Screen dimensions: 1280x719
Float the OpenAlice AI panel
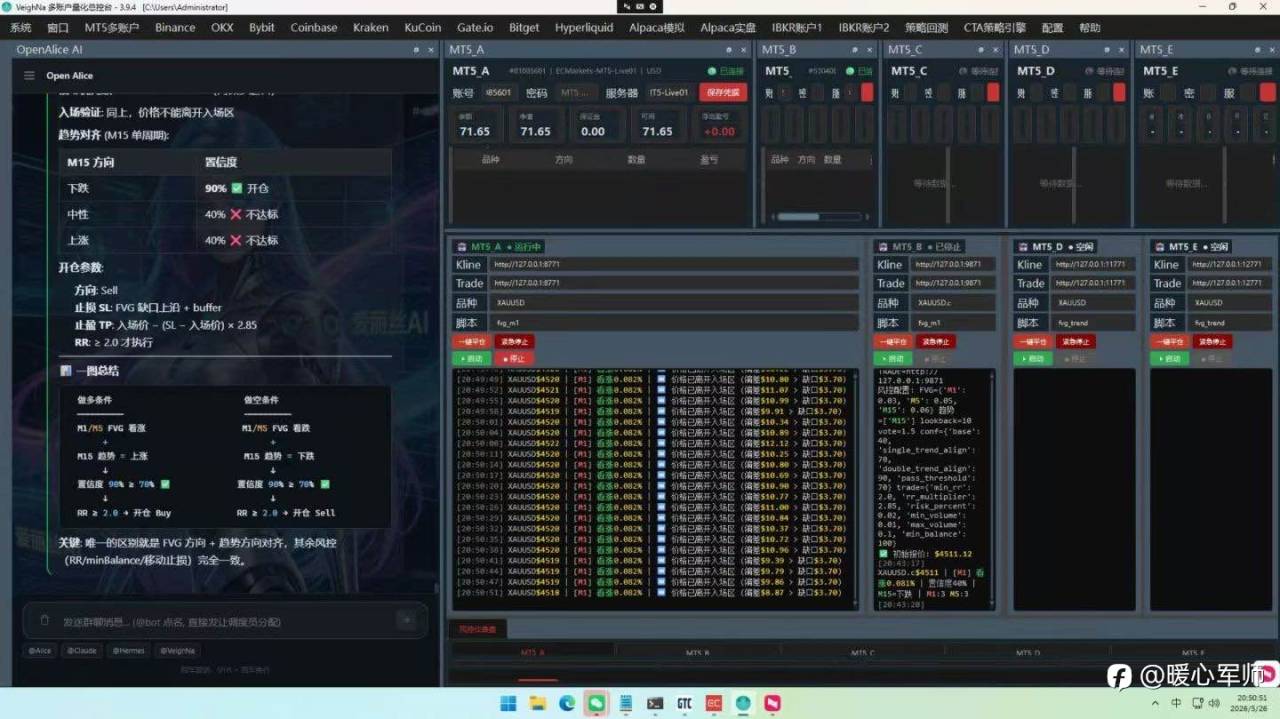pyautogui.click(x=416, y=49)
